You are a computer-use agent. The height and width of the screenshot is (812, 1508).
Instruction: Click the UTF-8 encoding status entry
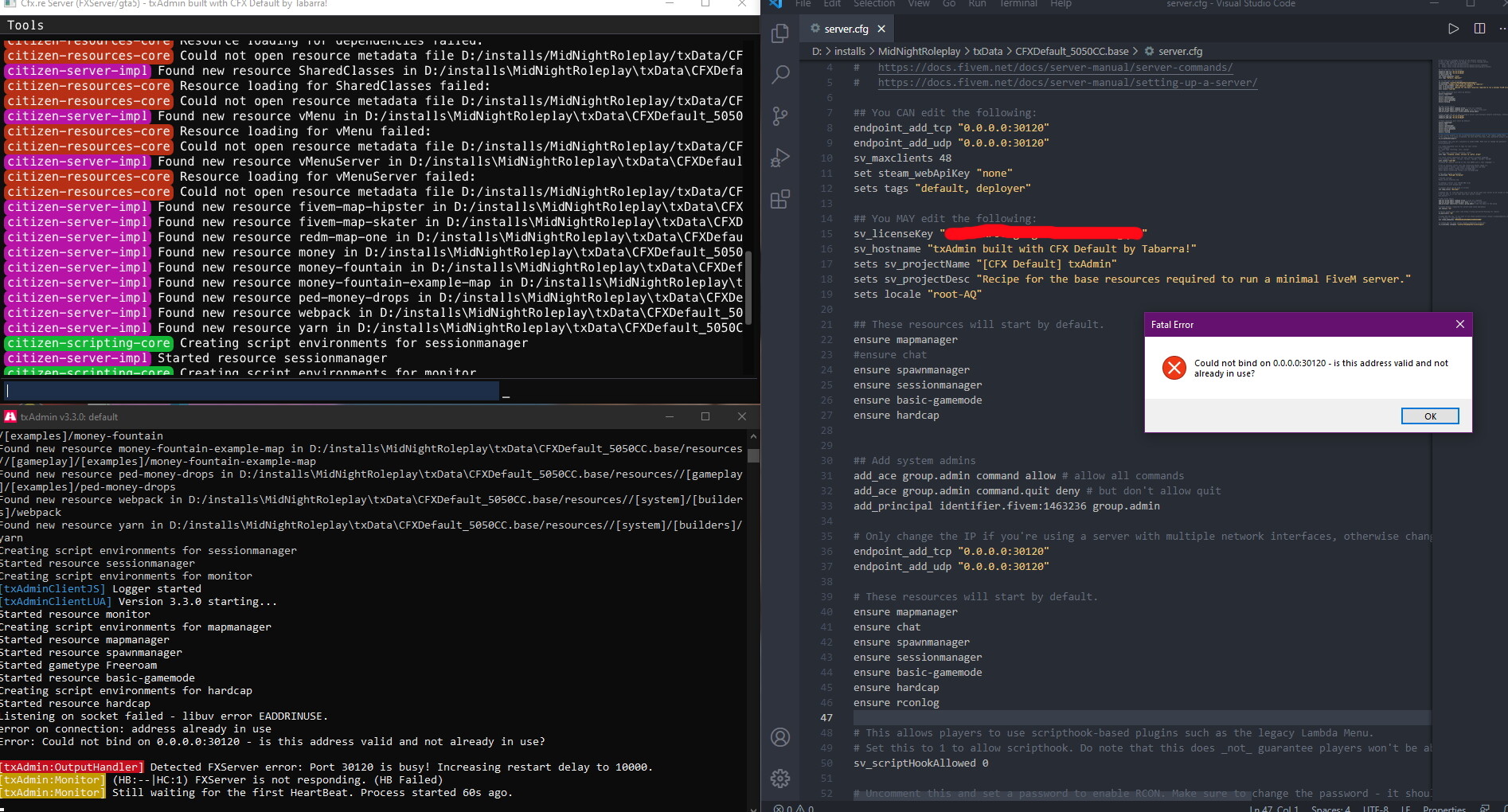click(1375, 808)
